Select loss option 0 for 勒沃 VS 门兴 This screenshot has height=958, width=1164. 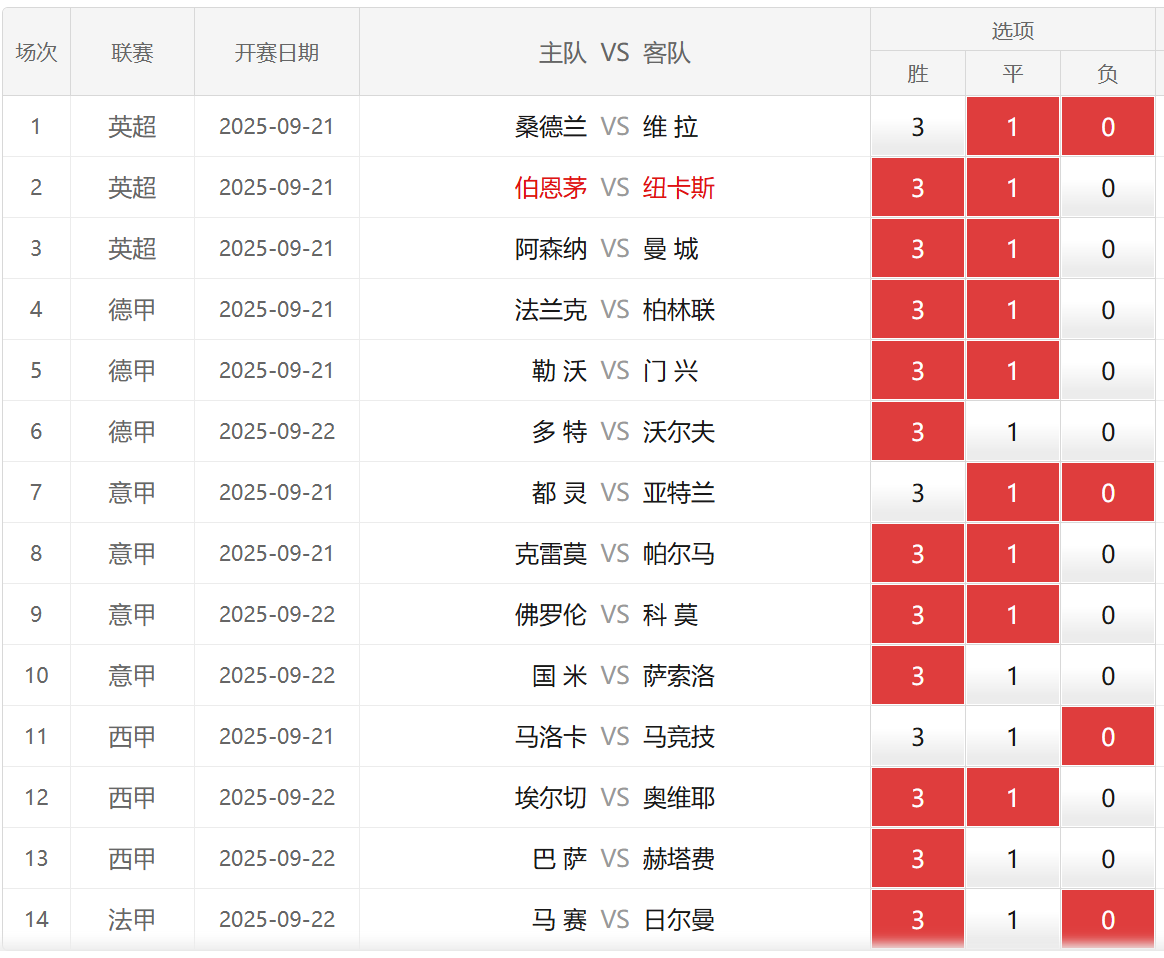coord(1107,371)
